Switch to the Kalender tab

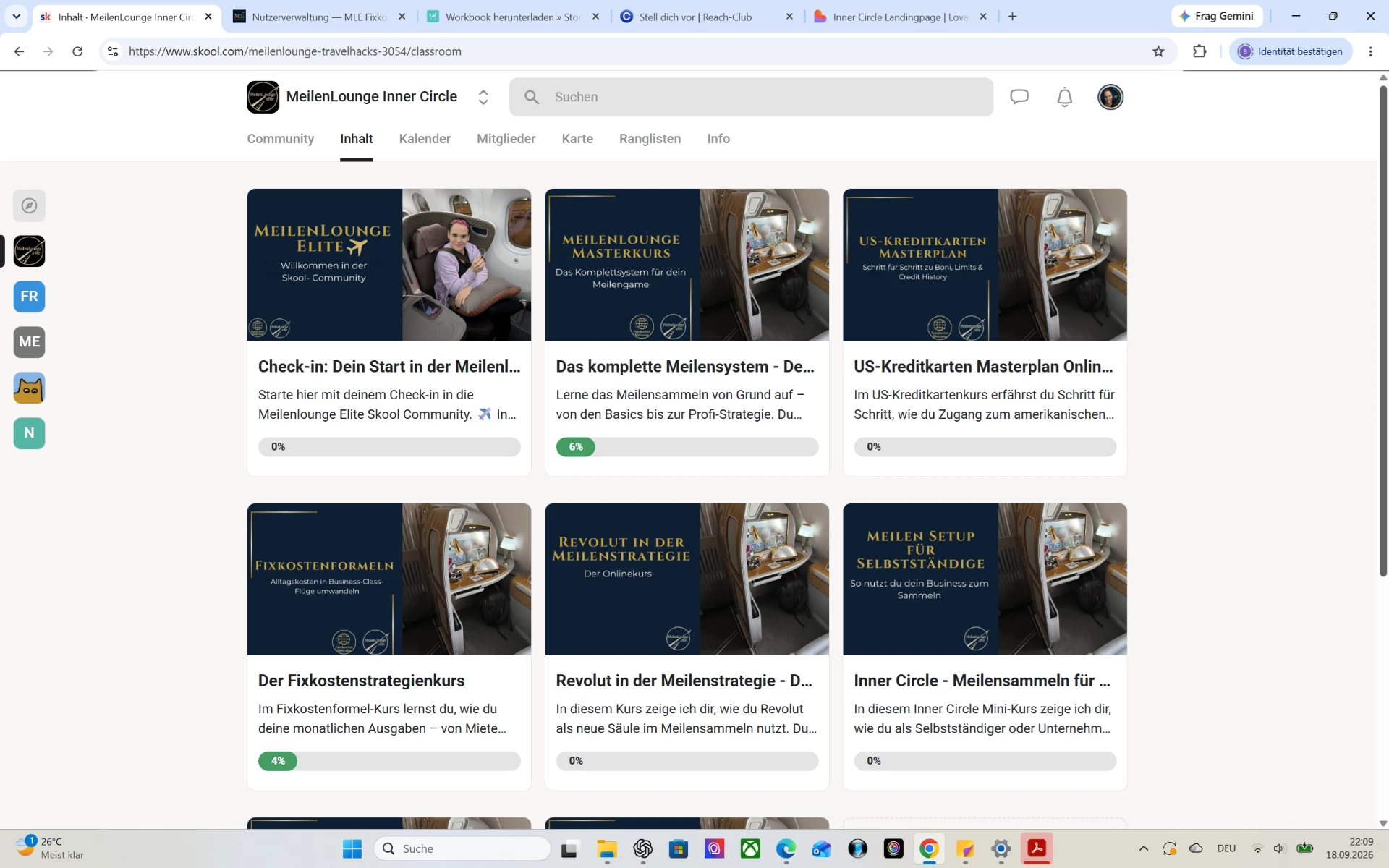(x=425, y=139)
